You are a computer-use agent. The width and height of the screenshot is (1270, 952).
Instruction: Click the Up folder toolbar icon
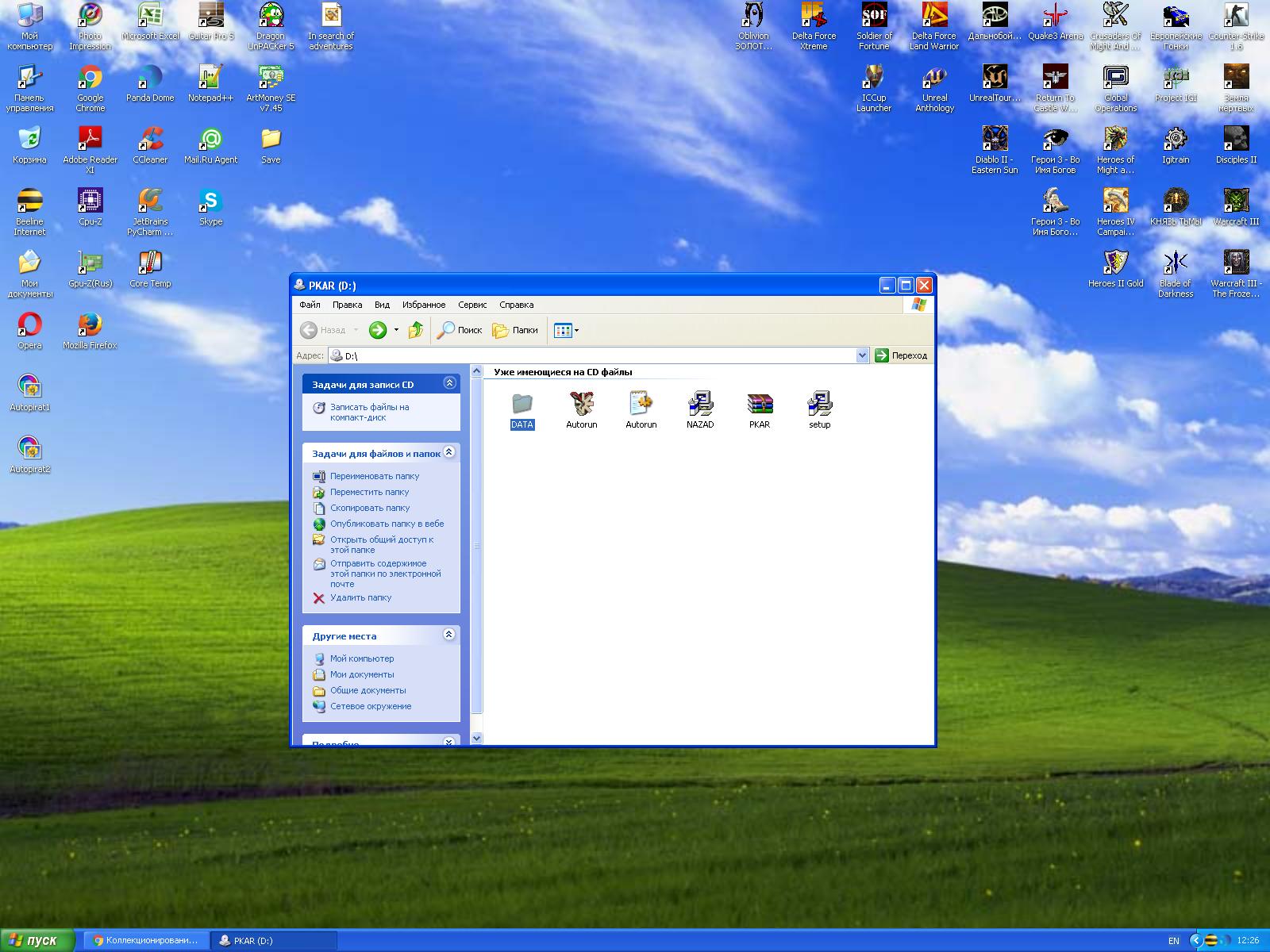(x=415, y=330)
